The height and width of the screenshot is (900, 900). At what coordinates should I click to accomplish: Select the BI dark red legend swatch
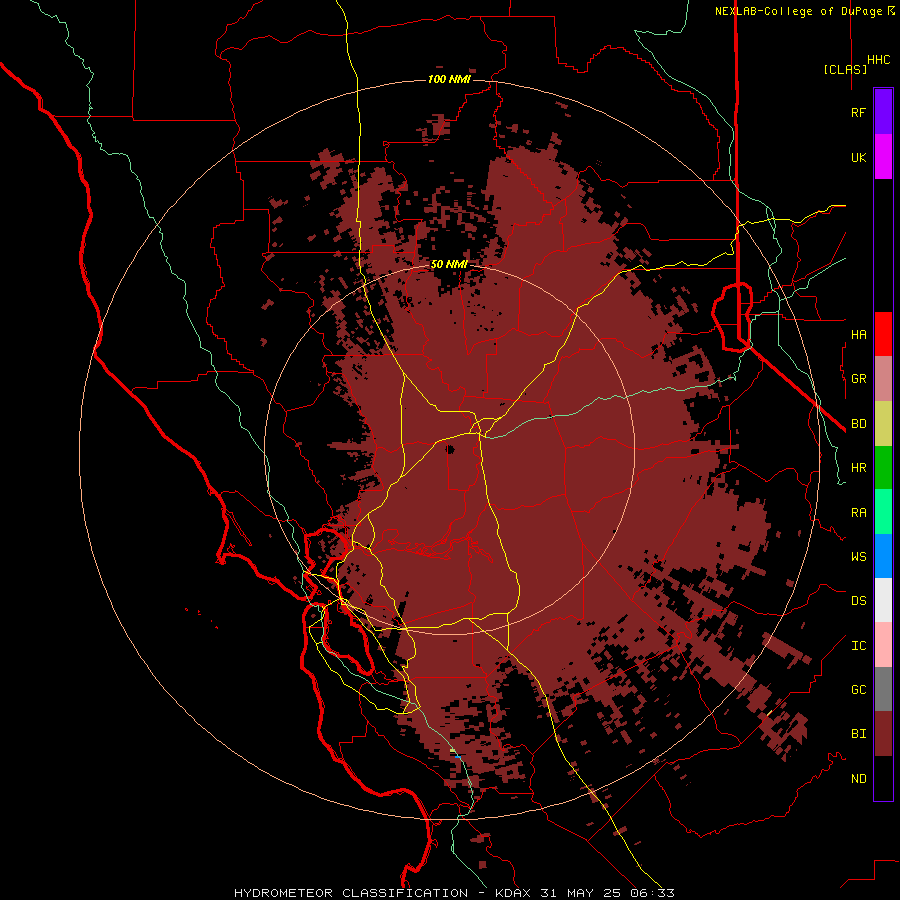[883, 734]
